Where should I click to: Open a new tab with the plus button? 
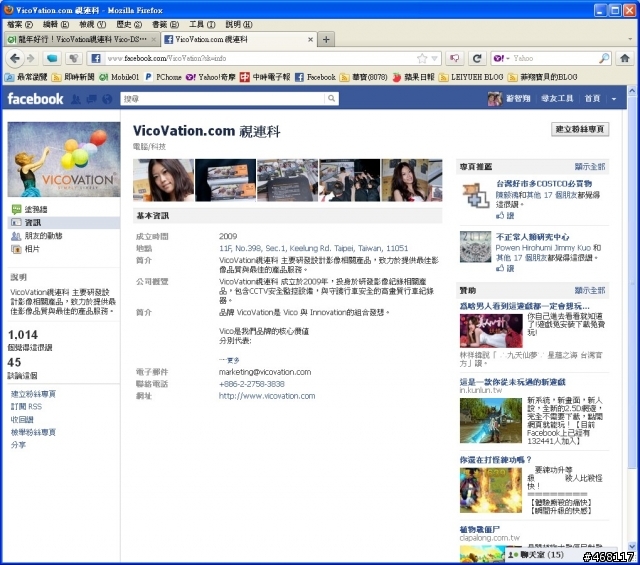[x=326, y=40]
